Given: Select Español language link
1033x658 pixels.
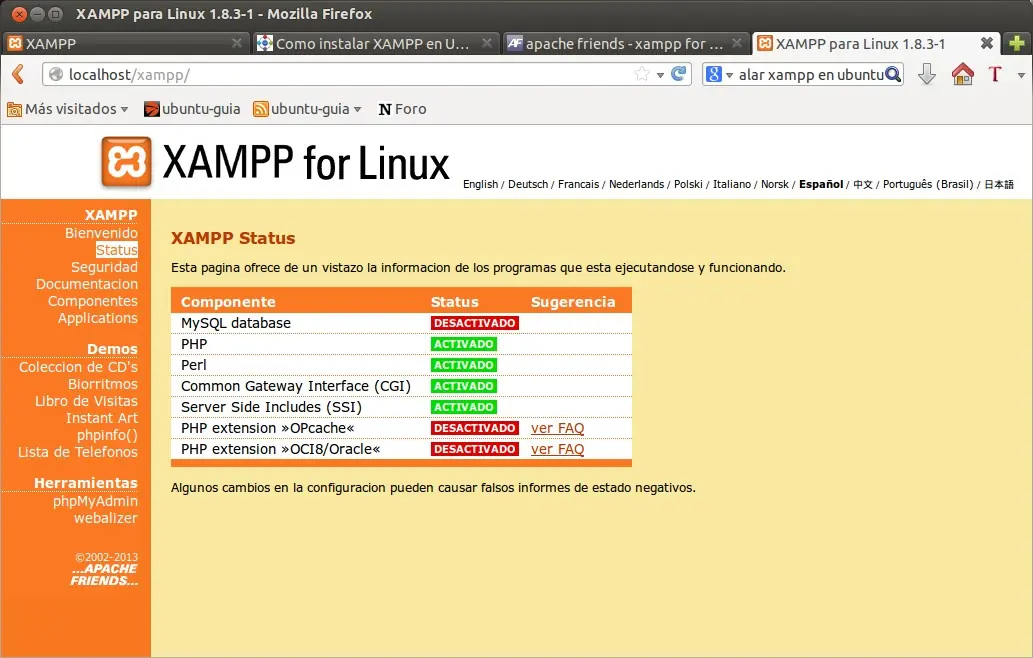Looking at the screenshot, I should pyautogui.click(x=821, y=184).
